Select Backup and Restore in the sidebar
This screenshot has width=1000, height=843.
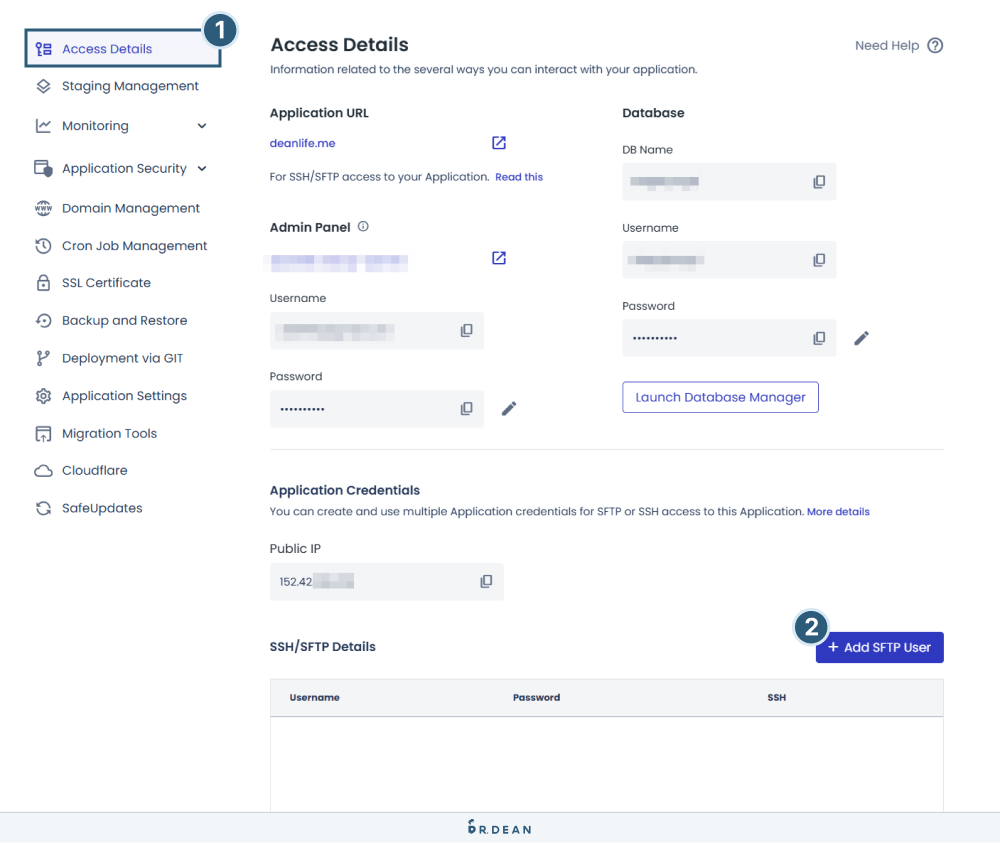[x=124, y=320]
